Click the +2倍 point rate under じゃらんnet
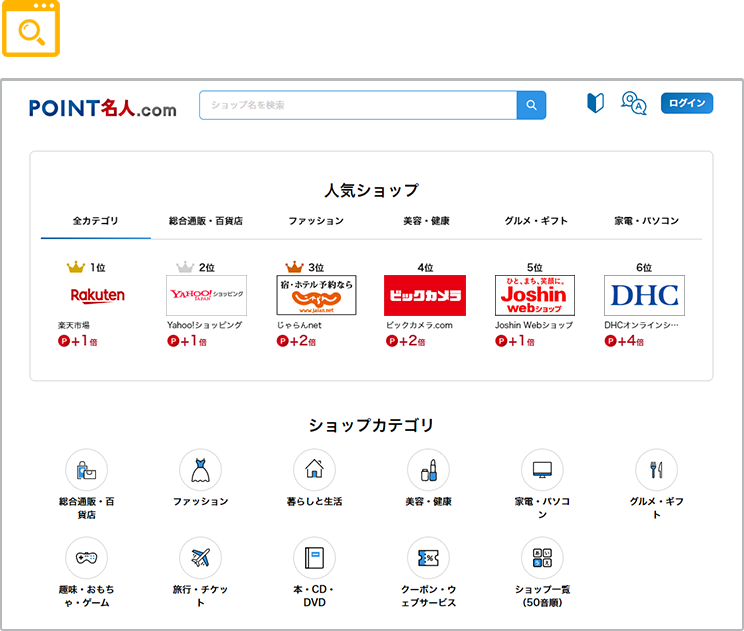This screenshot has width=744, height=631. point(297,341)
